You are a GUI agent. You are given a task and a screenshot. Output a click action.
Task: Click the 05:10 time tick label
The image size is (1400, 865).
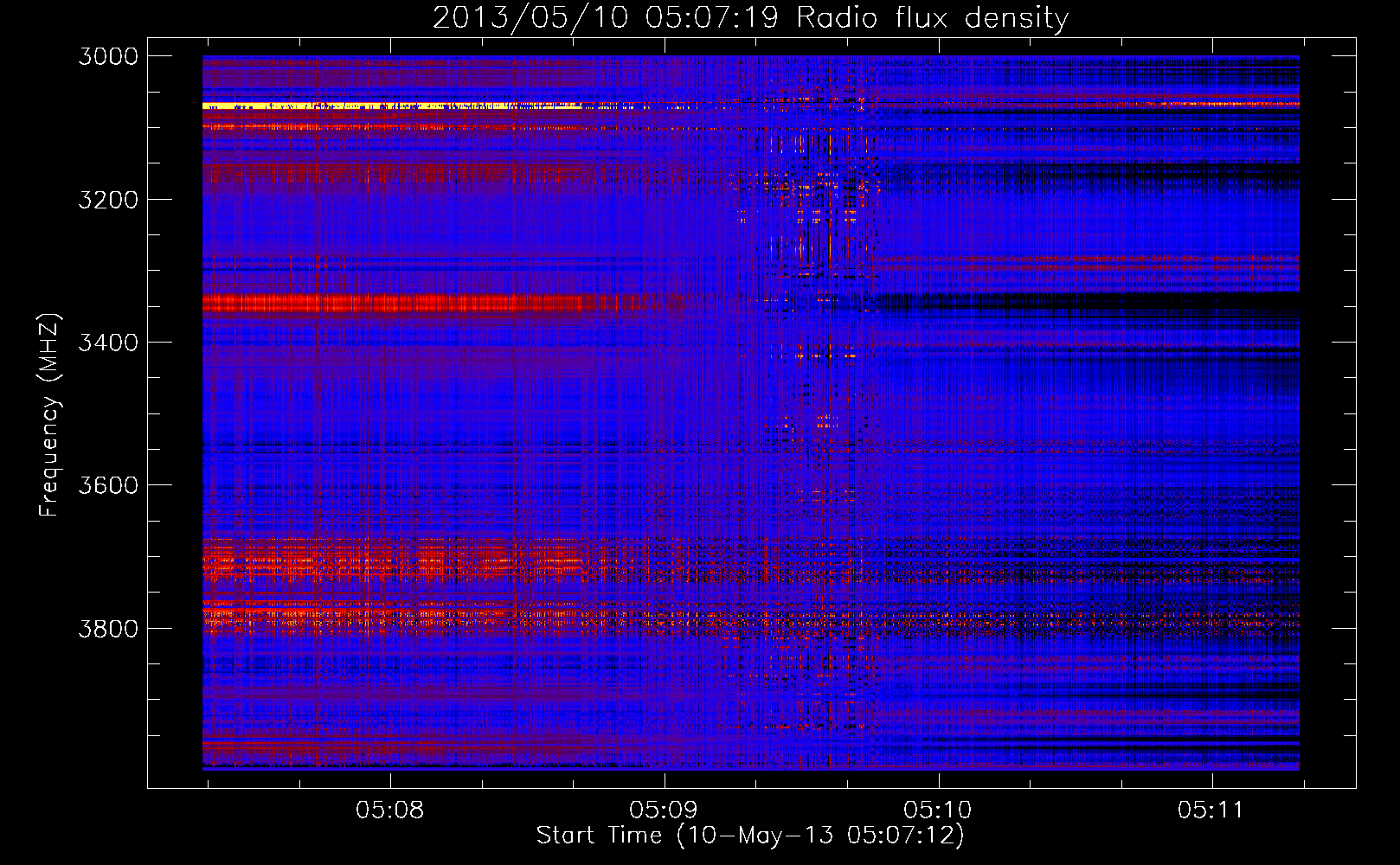click(x=938, y=811)
